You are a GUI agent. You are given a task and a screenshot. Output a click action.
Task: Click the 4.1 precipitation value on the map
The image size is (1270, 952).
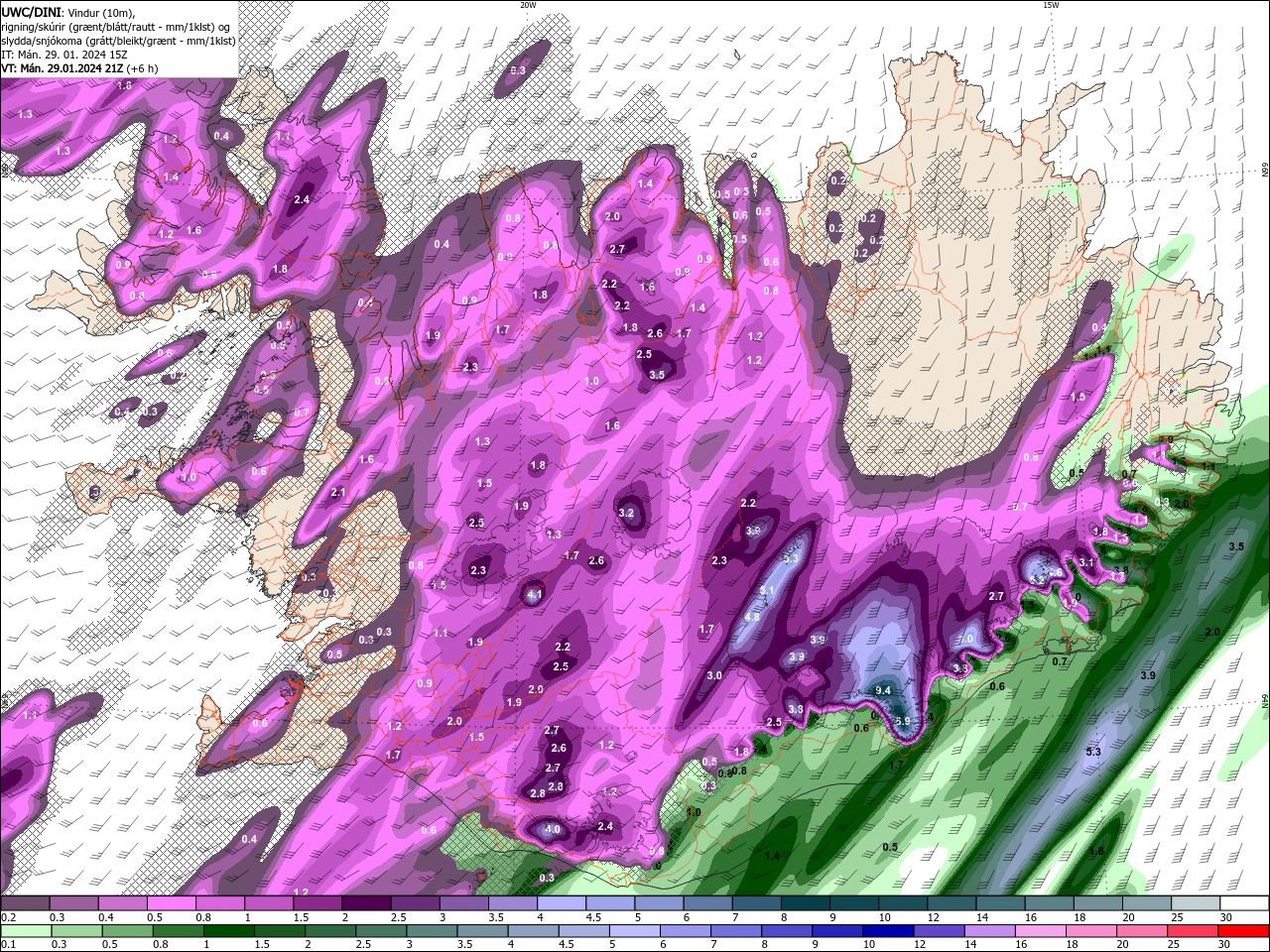tap(535, 595)
